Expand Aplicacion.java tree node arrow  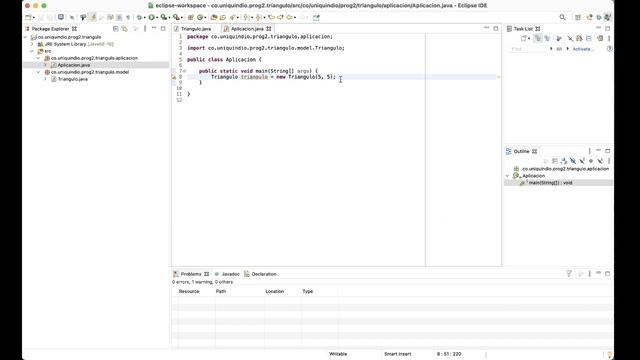pyautogui.click(x=45, y=65)
